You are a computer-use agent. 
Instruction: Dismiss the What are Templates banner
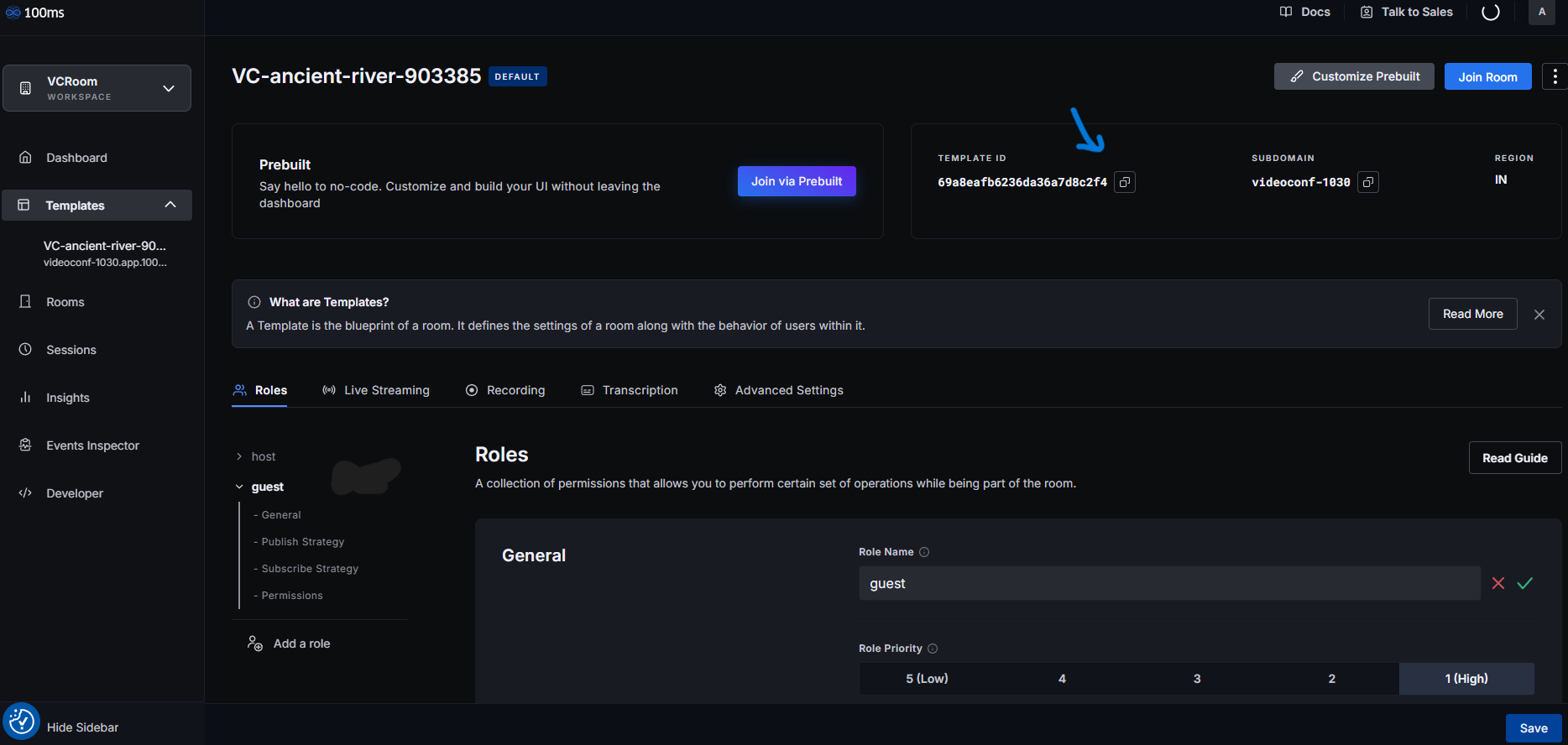tap(1539, 315)
